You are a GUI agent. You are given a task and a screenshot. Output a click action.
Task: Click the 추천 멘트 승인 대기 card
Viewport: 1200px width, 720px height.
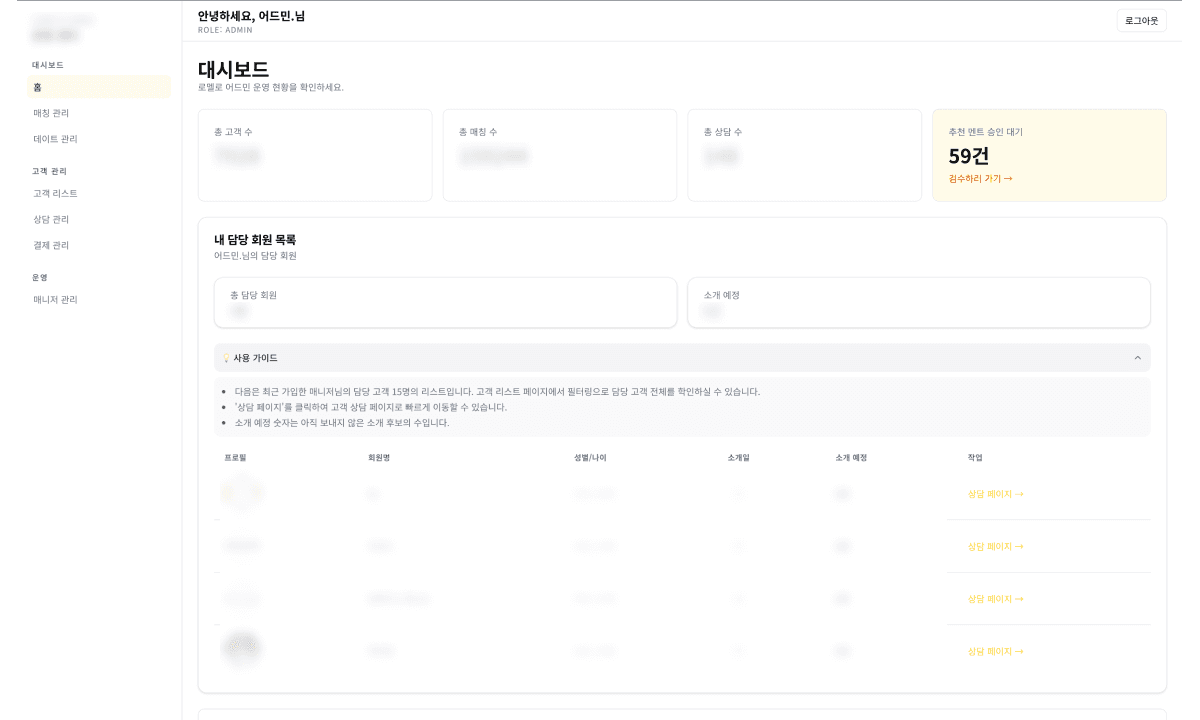pos(1049,155)
